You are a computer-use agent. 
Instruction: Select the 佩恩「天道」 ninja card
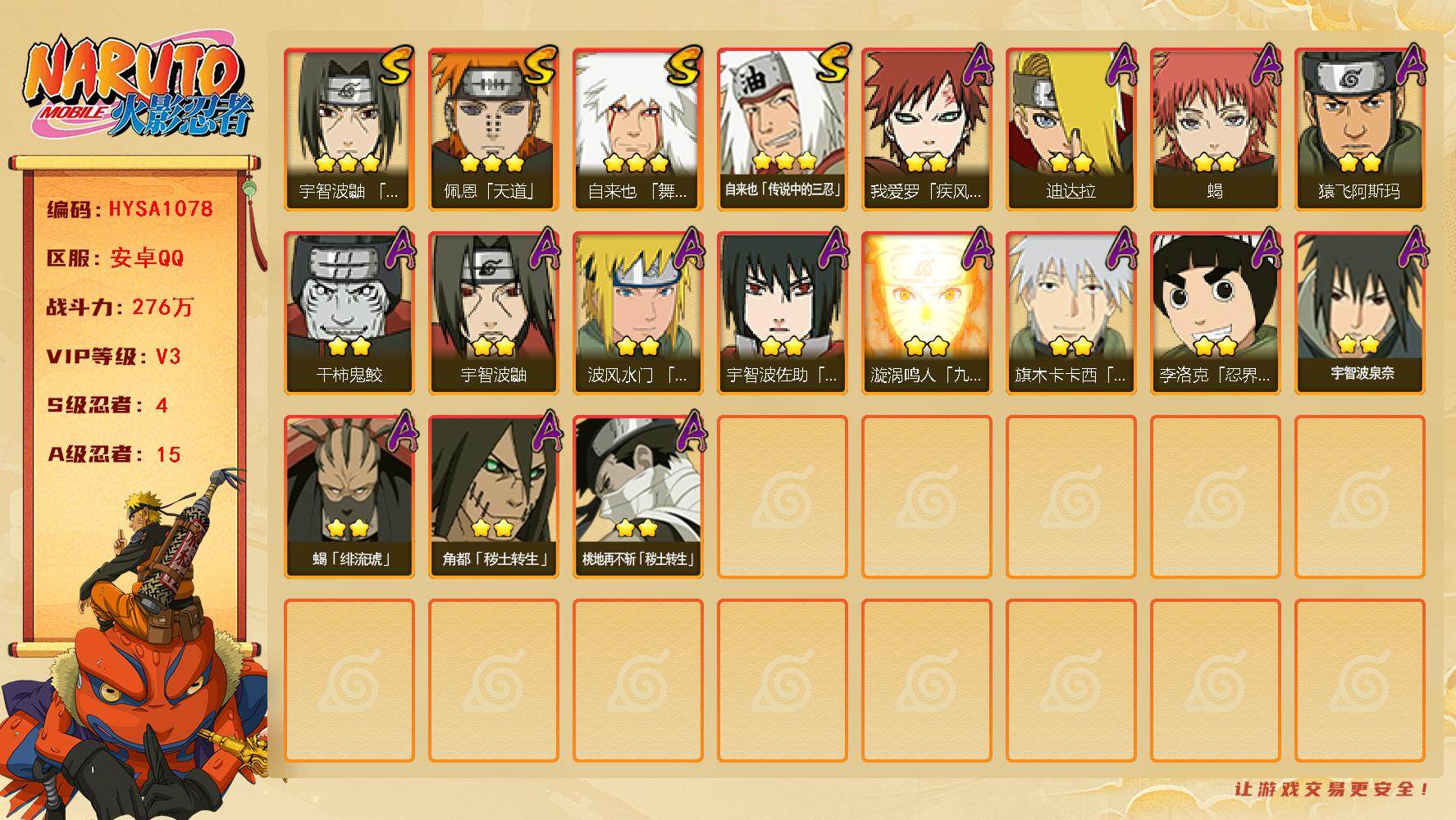tap(493, 130)
